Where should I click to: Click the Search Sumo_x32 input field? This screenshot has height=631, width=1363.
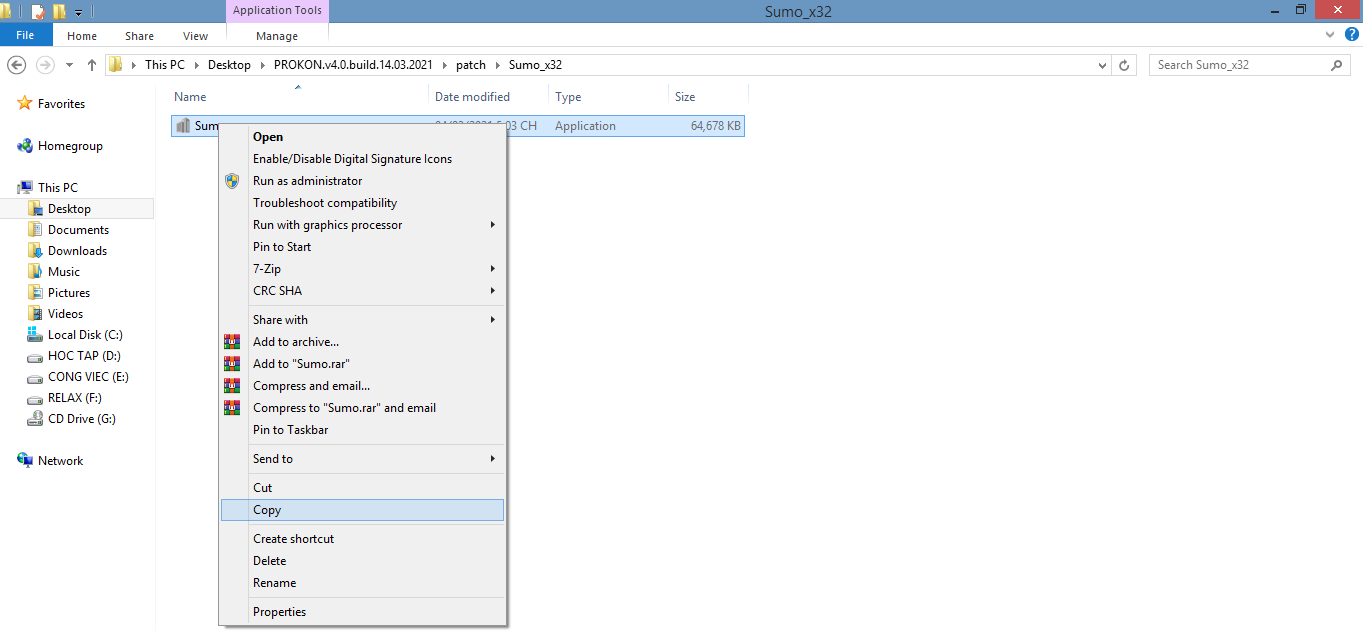[1238, 65]
